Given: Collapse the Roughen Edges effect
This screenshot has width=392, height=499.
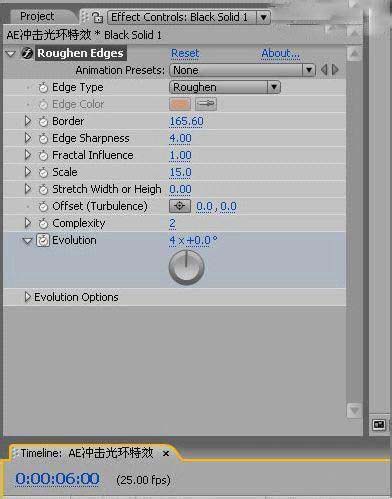Looking at the screenshot, I should (x=11, y=53).
